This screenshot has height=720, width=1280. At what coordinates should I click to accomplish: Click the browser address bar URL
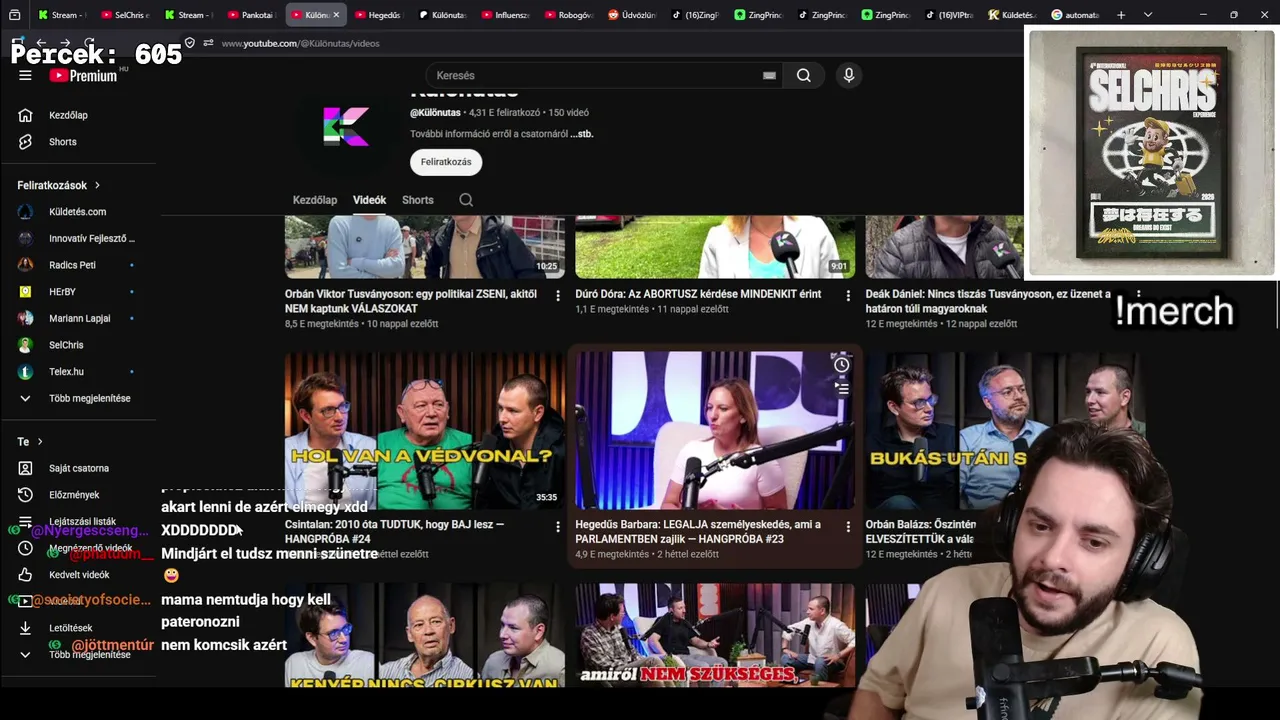click(300, 43)
